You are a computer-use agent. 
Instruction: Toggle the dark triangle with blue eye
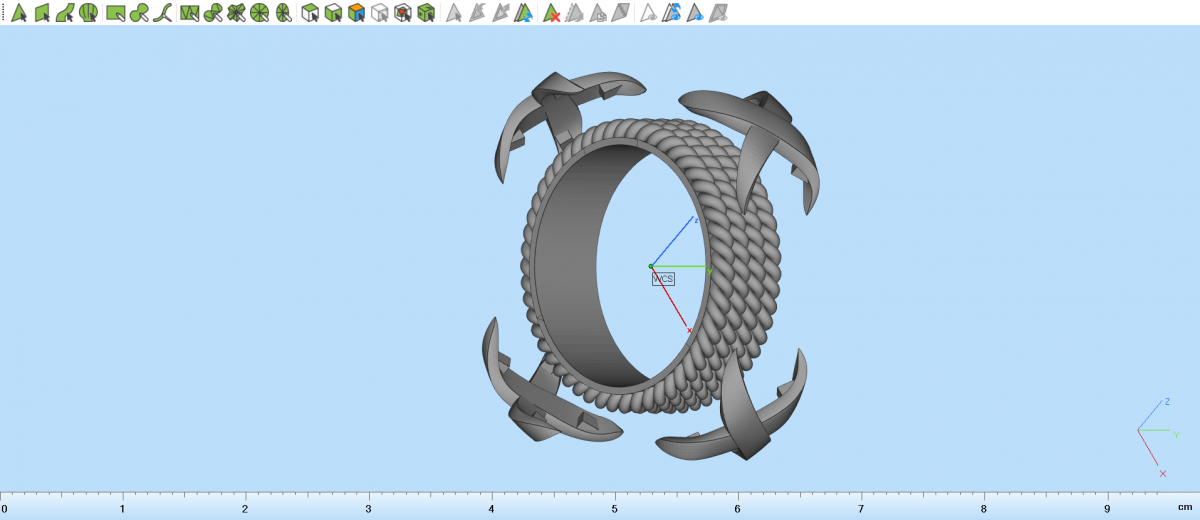(x=694, y=13)
